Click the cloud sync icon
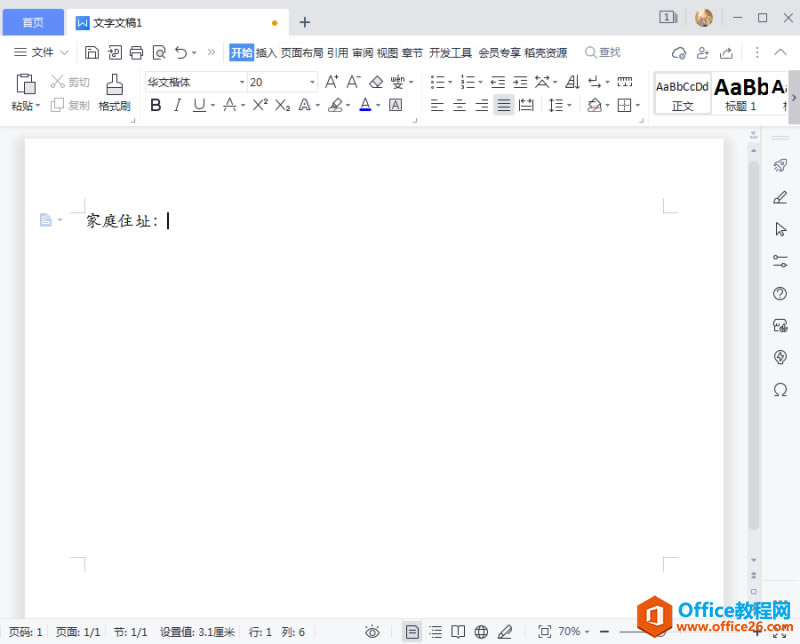The image size is (800, 644). (x=679, y=53)
